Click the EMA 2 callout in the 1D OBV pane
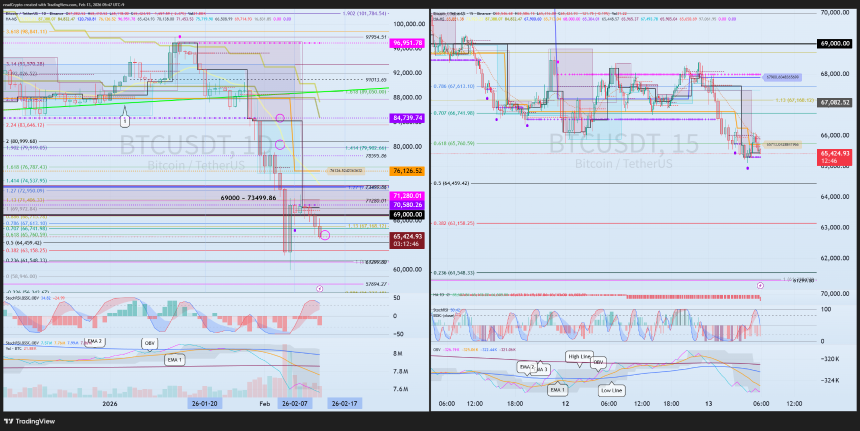The image size is (860, 431). [94, 342]
